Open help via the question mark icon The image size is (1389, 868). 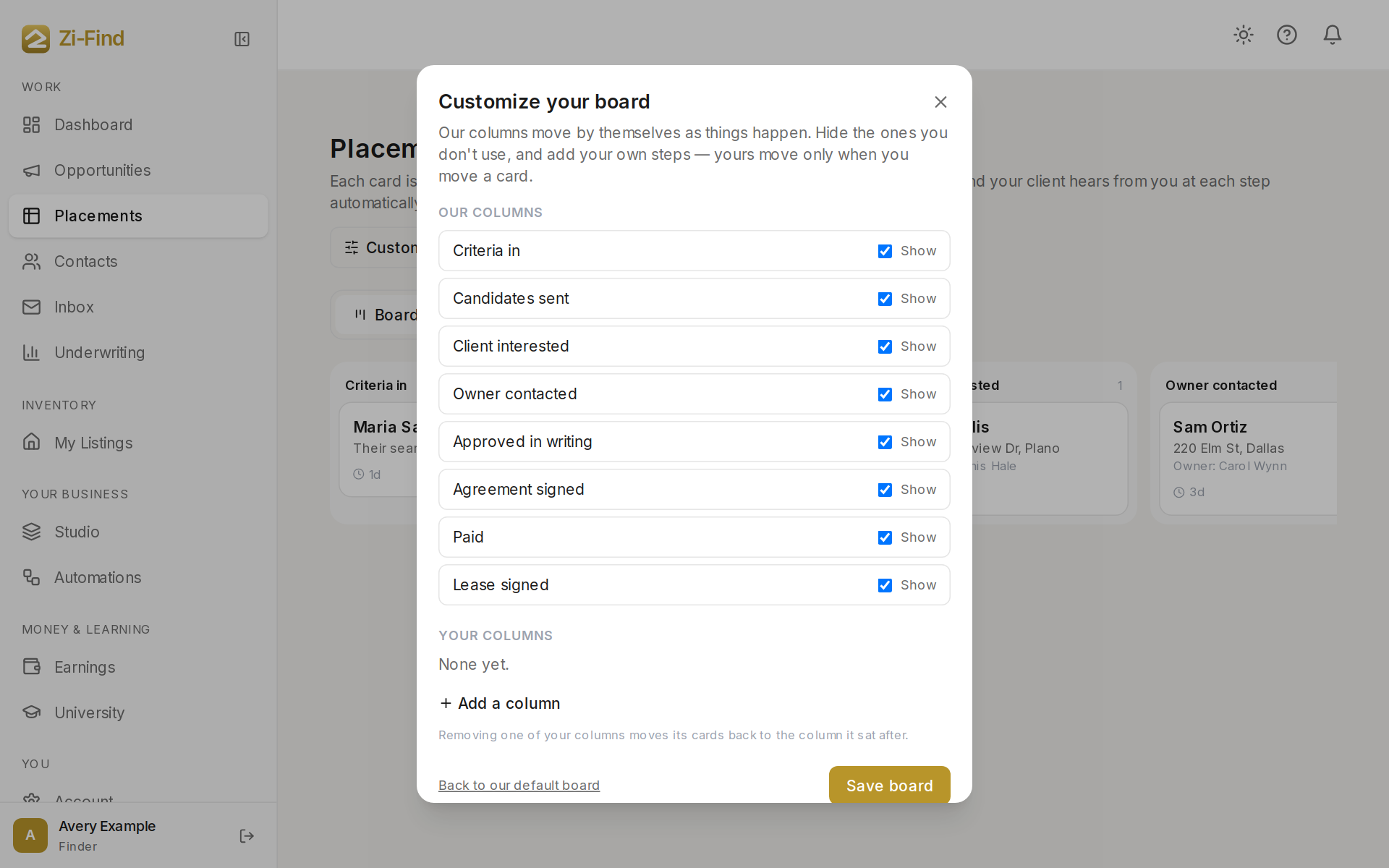point(1287,35)
